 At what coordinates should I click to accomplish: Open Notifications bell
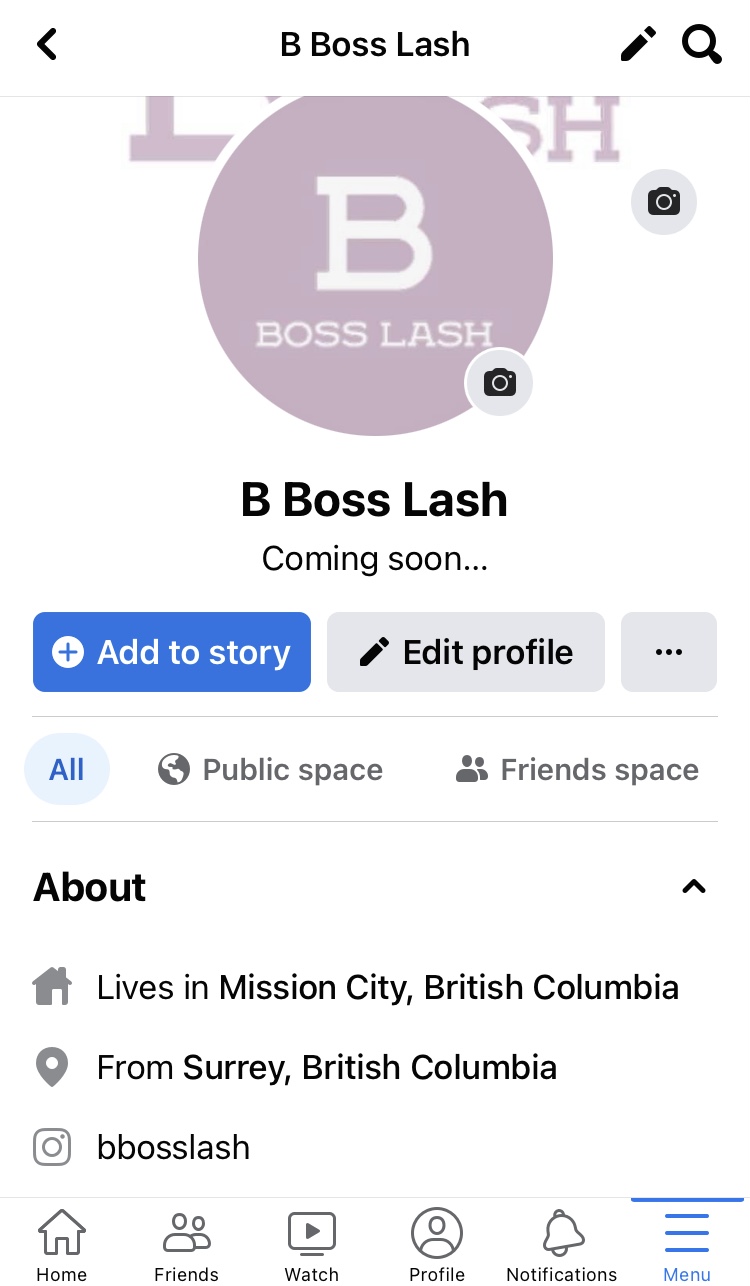pyautogui.click(x=562, y=1244)
